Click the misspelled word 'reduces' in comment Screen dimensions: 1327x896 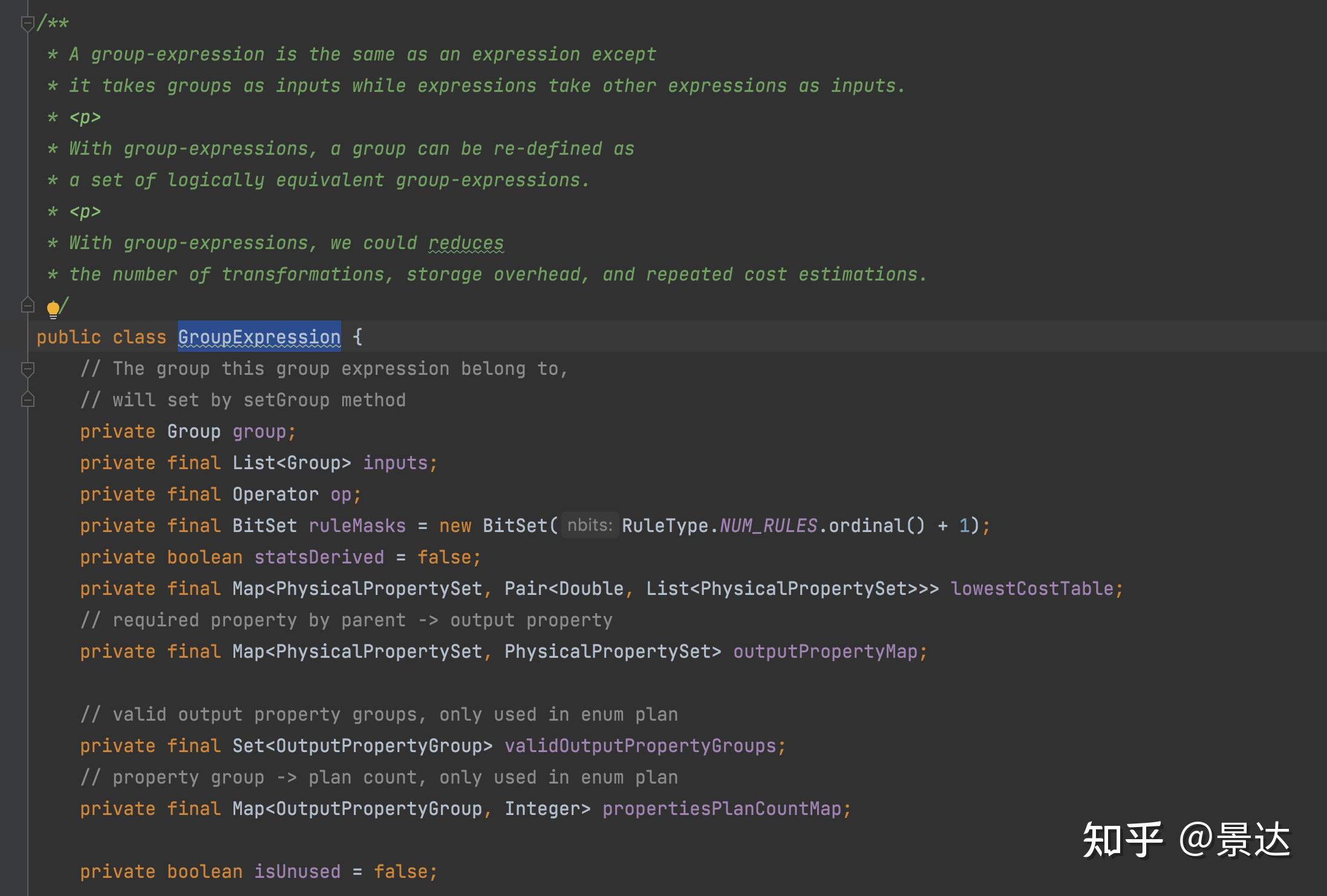[x=466, y=242]
